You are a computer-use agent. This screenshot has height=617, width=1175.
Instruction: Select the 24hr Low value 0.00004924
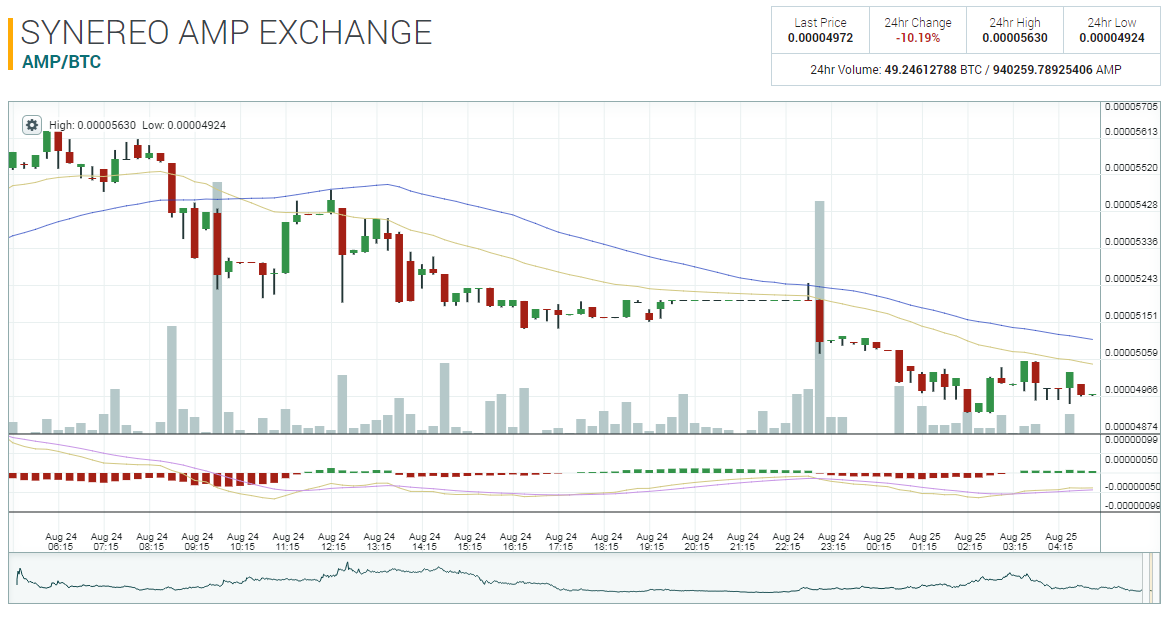[1112, 38]
